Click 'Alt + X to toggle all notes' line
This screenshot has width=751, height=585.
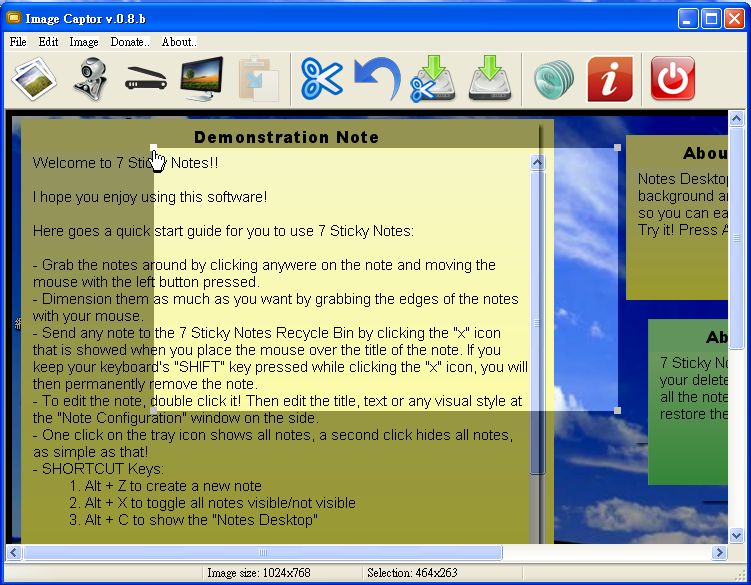click(220, 503)
